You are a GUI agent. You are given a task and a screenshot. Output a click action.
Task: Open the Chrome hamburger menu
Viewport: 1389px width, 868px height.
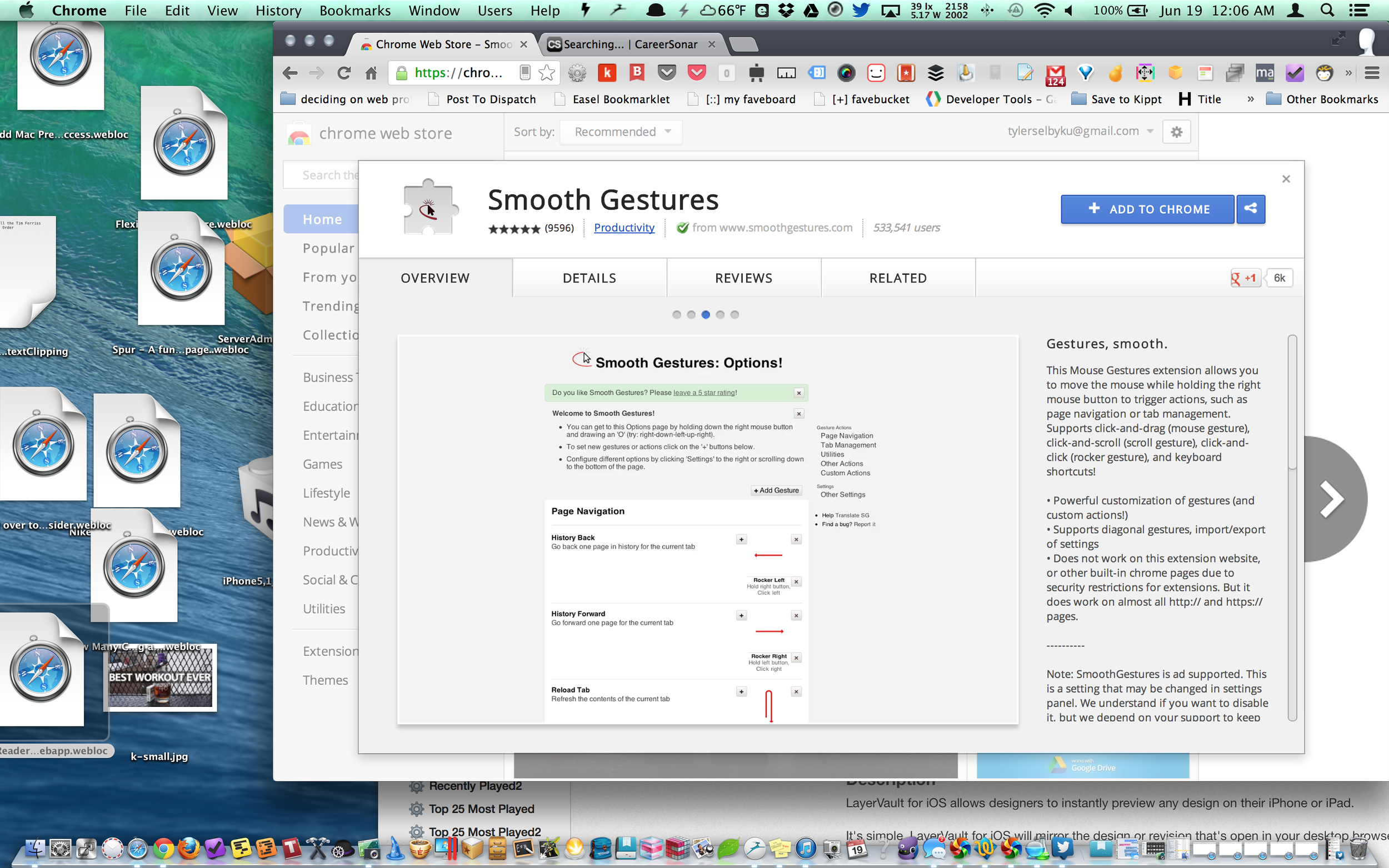[x=1372, y=73]
